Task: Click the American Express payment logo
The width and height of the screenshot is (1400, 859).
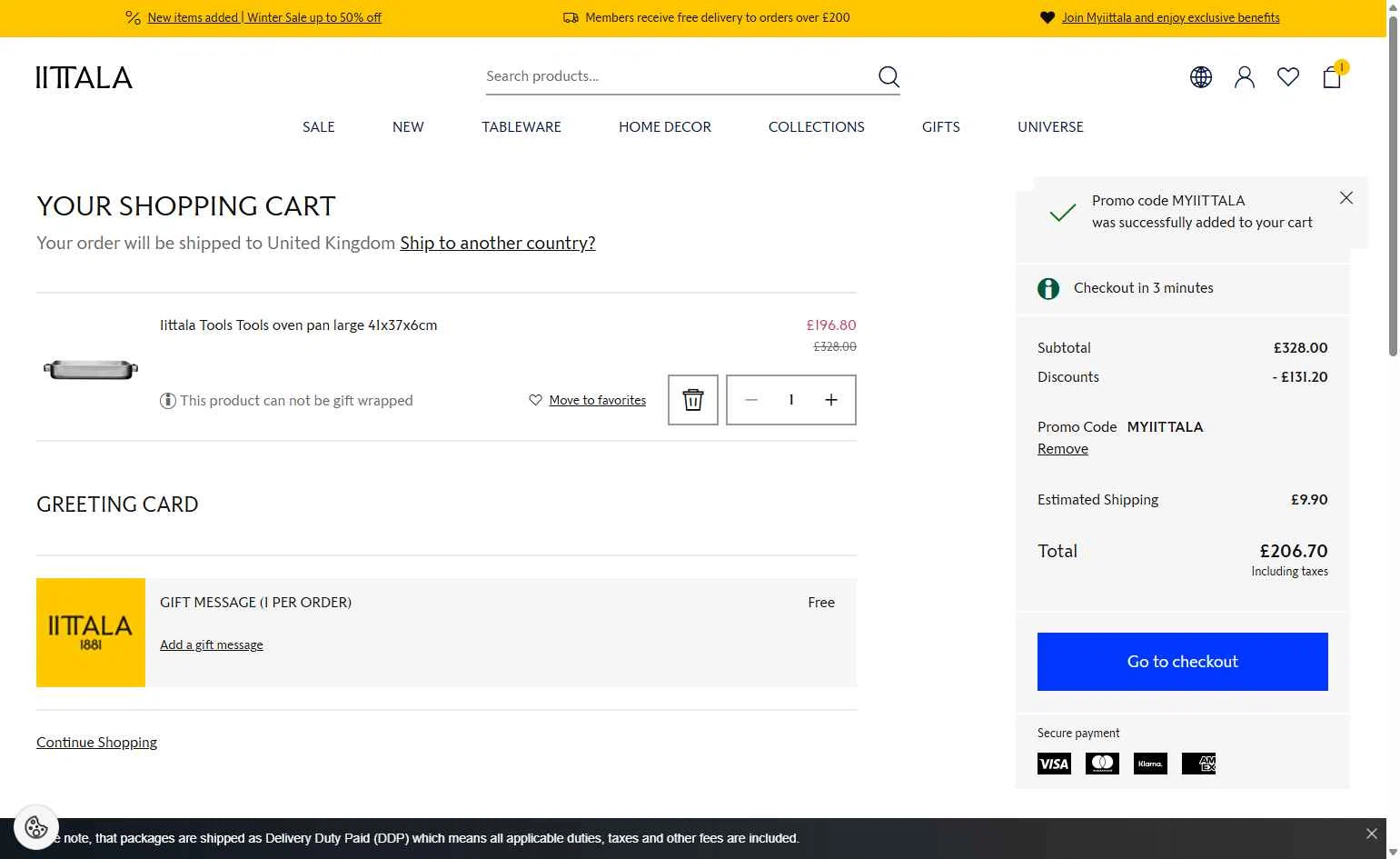Action: [1198, 764]
